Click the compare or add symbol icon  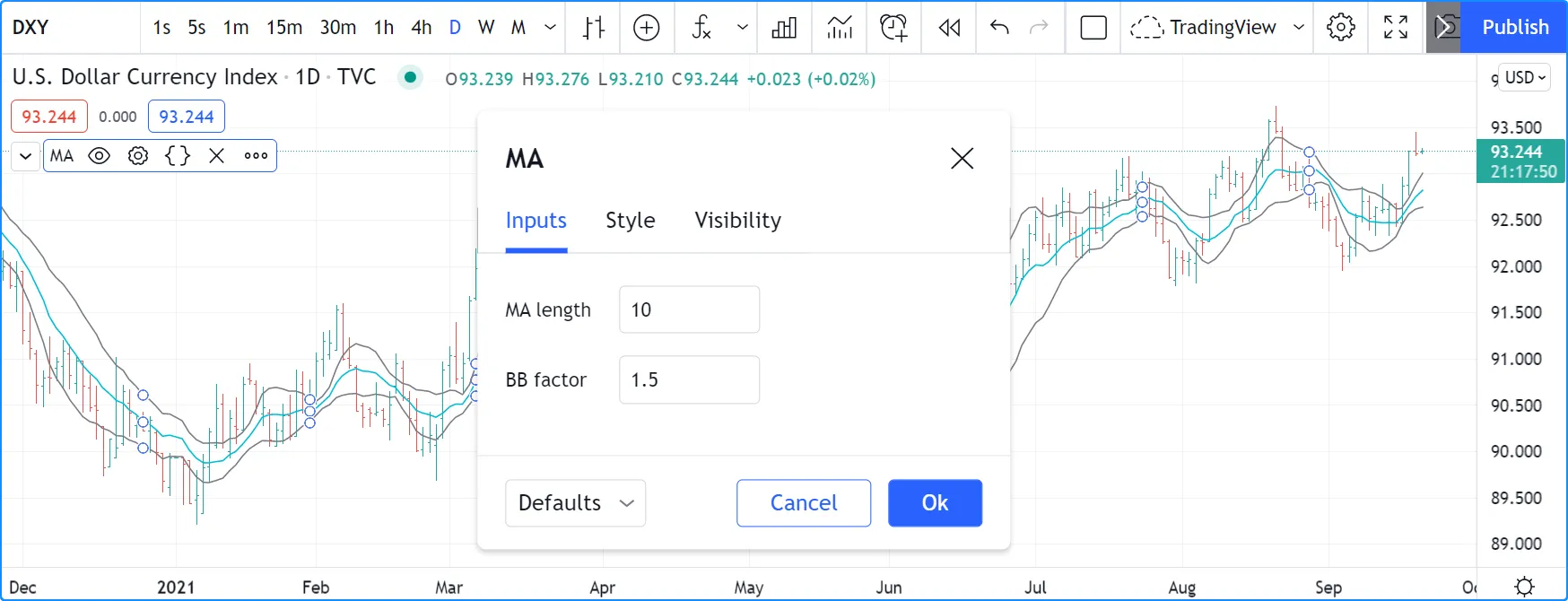[x=646, y=28]
